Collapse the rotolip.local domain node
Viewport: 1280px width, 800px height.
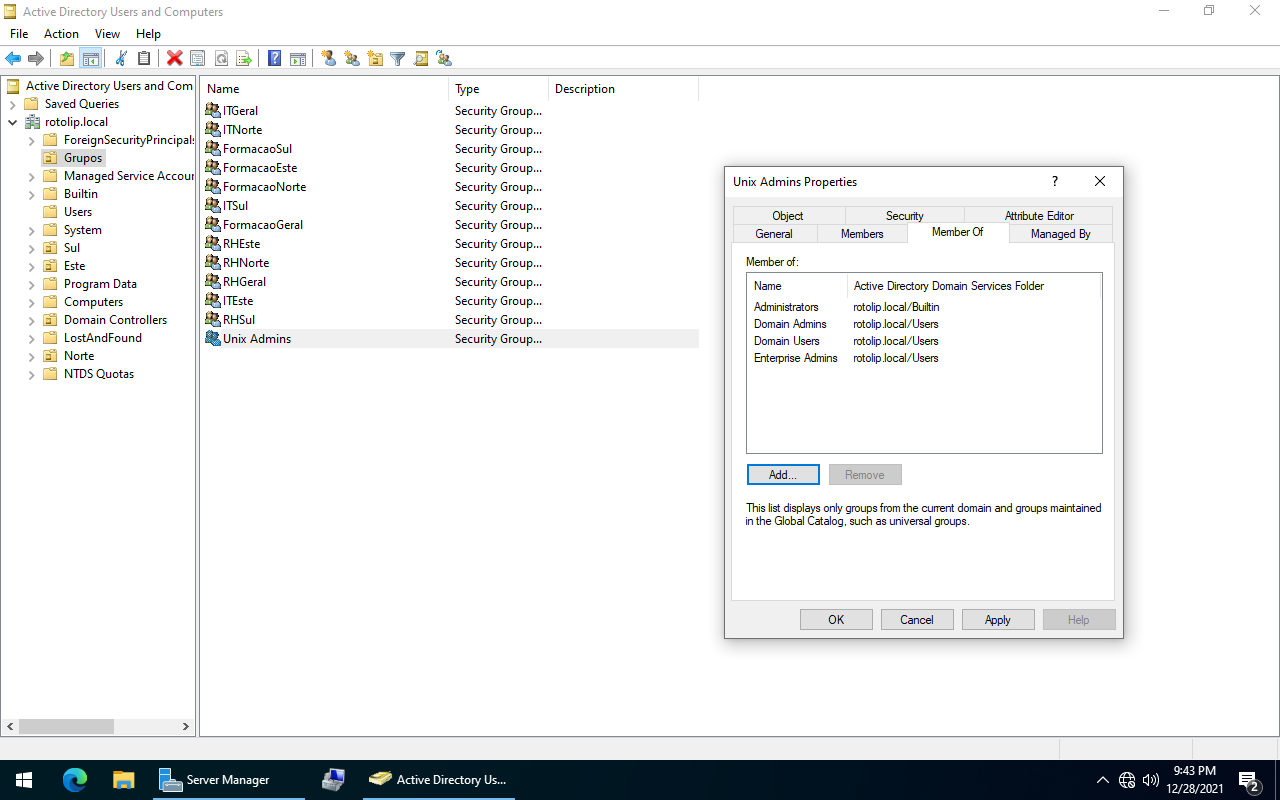(13, 122)
